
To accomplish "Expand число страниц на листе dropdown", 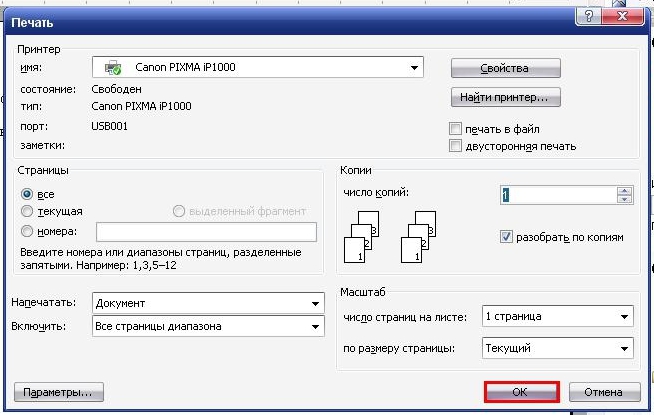I will pyautogui.click(x=624, y=317).
